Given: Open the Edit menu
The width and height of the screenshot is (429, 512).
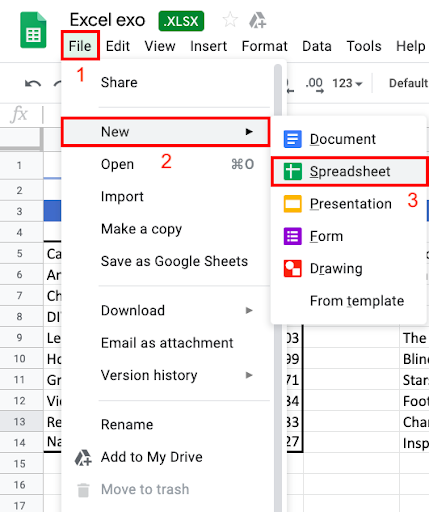Looking at the screenshot, I should click(118, 46).
